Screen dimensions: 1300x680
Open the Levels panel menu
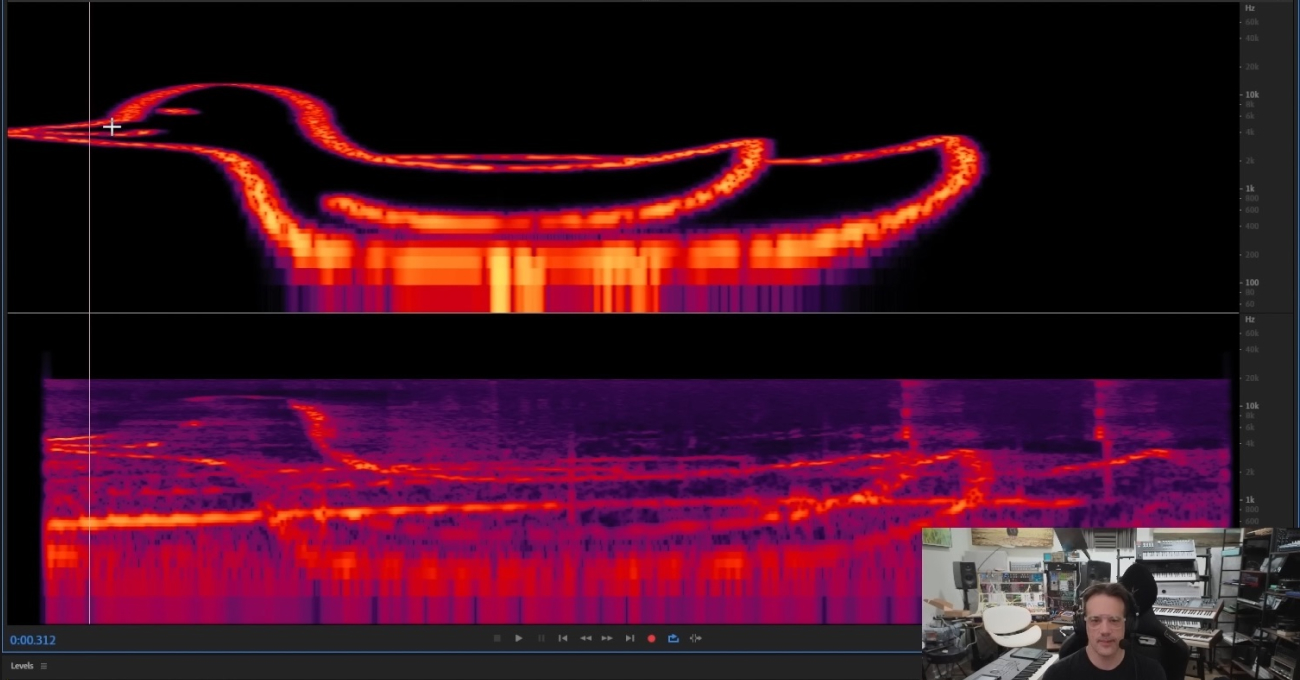[44, 665]
